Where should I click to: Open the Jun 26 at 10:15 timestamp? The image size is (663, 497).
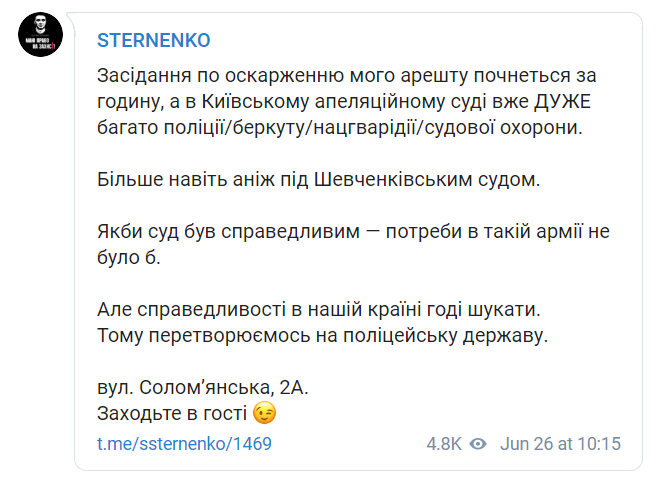tap(561, 443)
